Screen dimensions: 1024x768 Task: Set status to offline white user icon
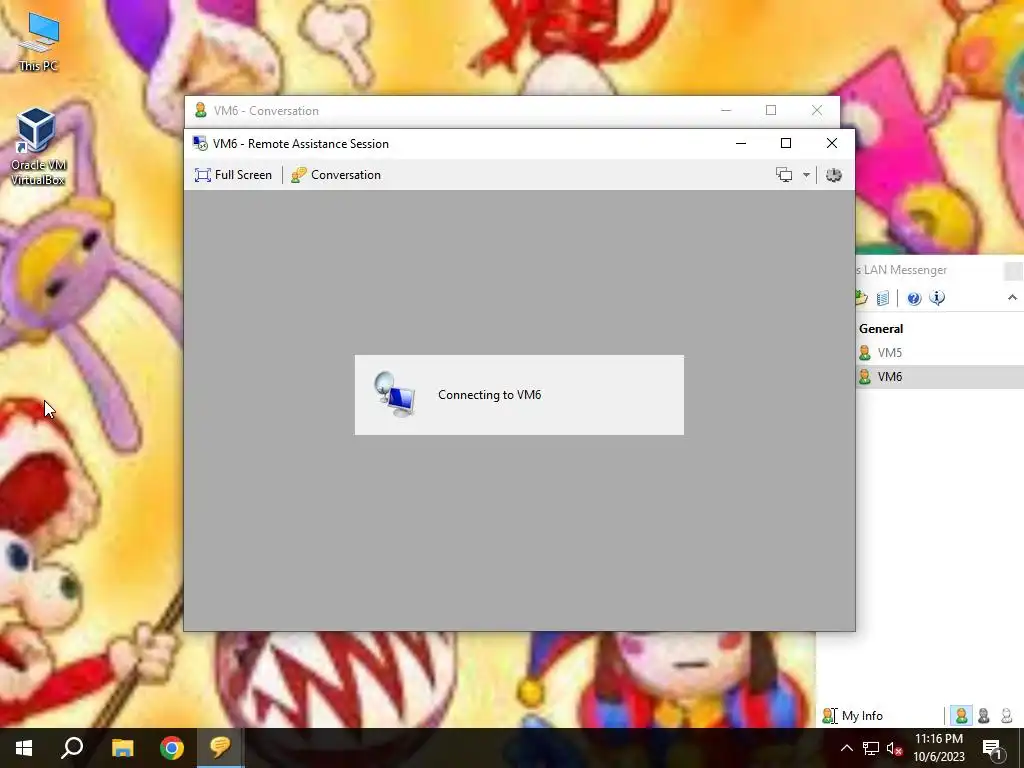[x=1006, y=716]
